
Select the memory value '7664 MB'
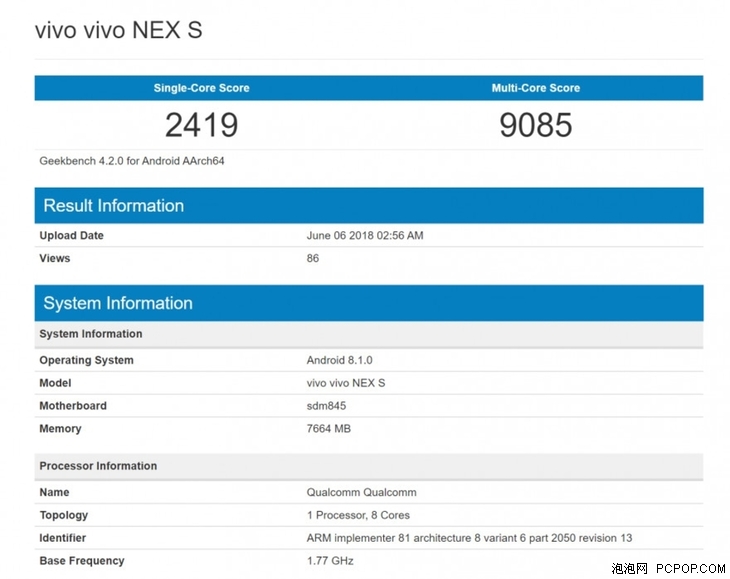pos(329,429)
